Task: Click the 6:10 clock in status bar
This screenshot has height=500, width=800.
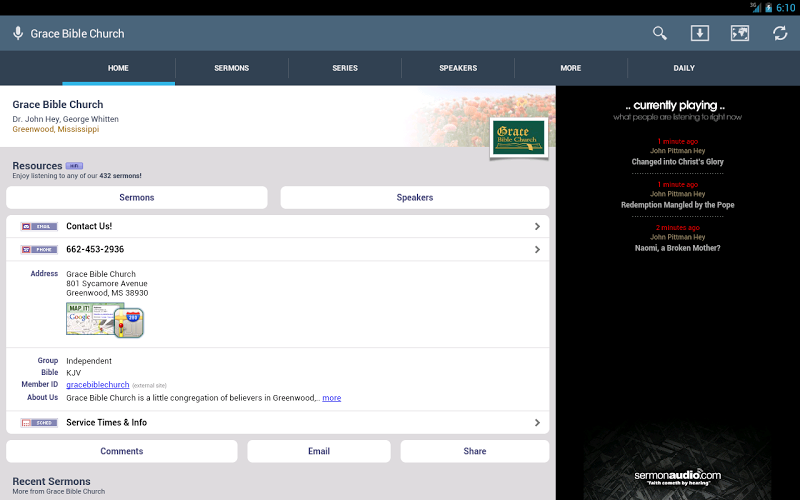Action: (785, 8)
